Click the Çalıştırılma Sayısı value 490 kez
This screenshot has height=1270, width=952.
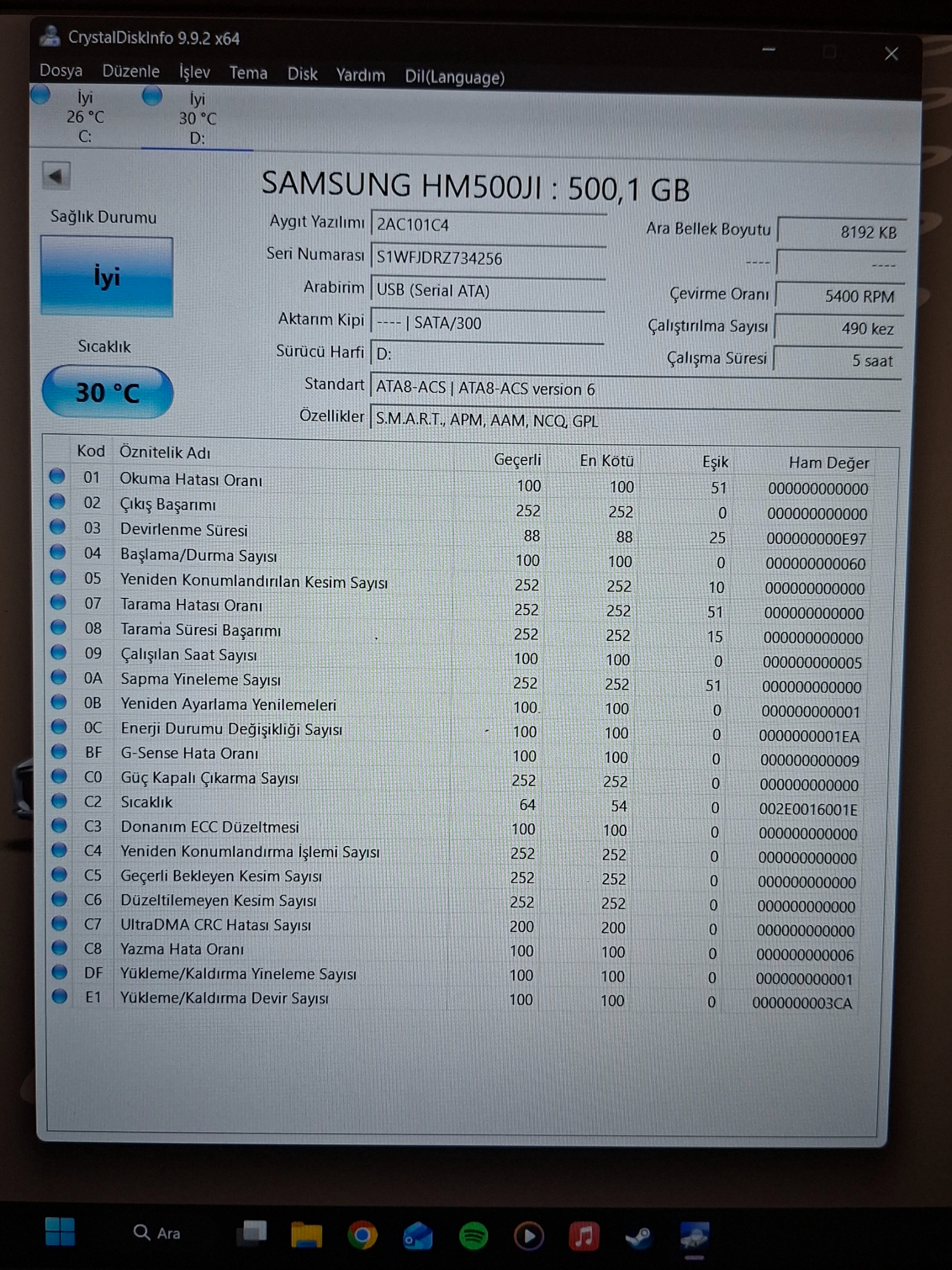click(838, 327)
